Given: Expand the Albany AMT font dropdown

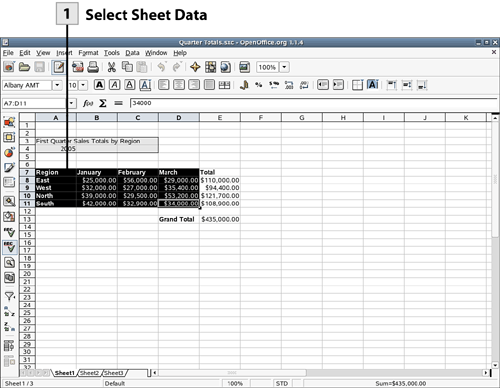Looking at the screenshot, I should [57, 85].
